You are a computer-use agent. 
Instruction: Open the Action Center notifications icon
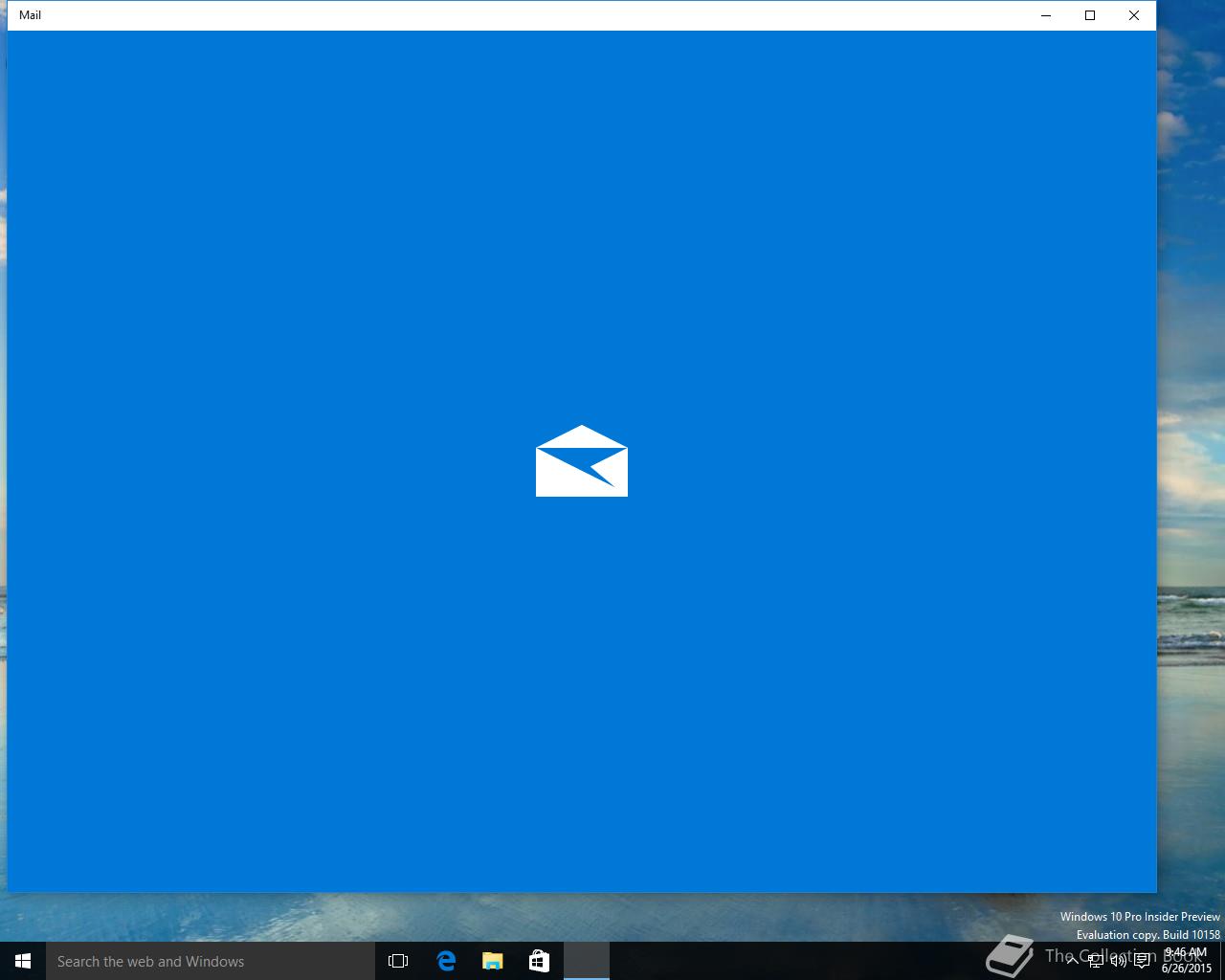tap(1142, 961)
